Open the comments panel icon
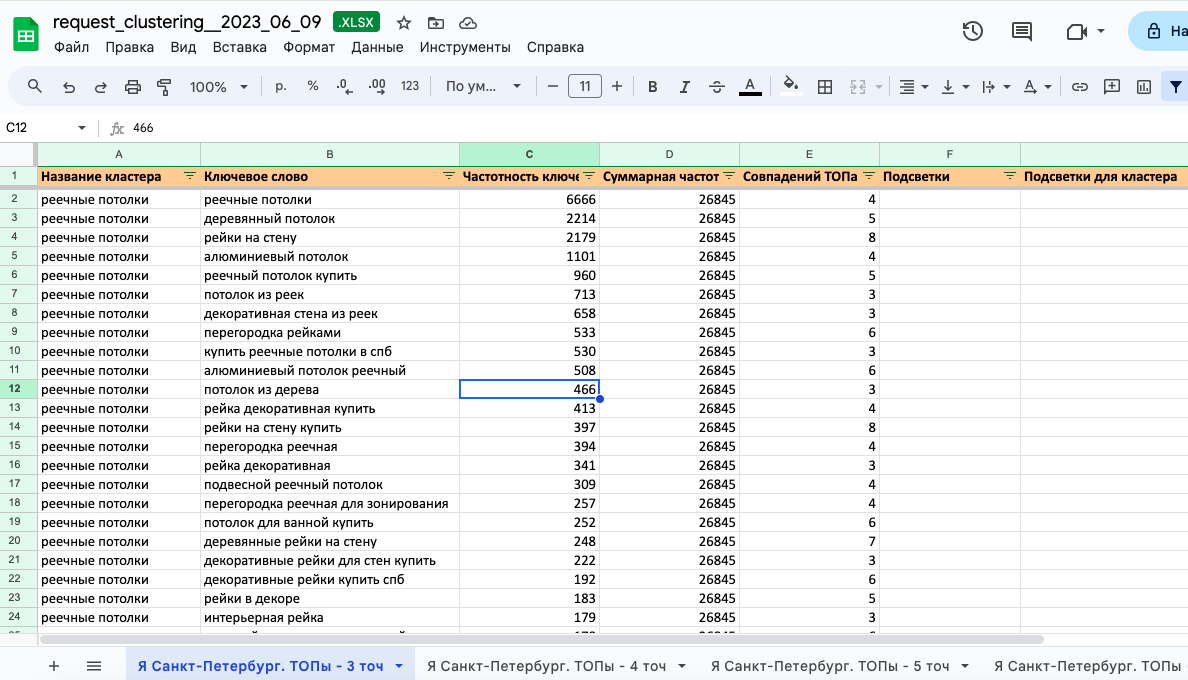Image resolution: width=1188 pixels, height=680 pixels. click(1022, 31)
